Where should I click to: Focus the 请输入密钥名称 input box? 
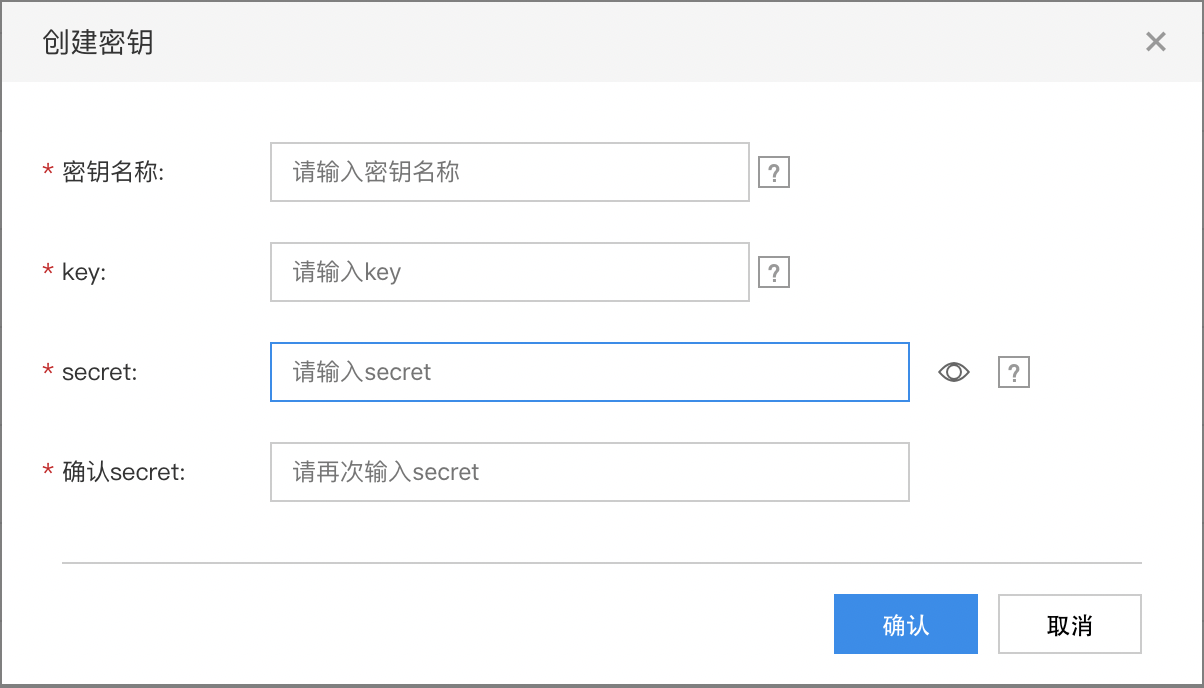510,172
